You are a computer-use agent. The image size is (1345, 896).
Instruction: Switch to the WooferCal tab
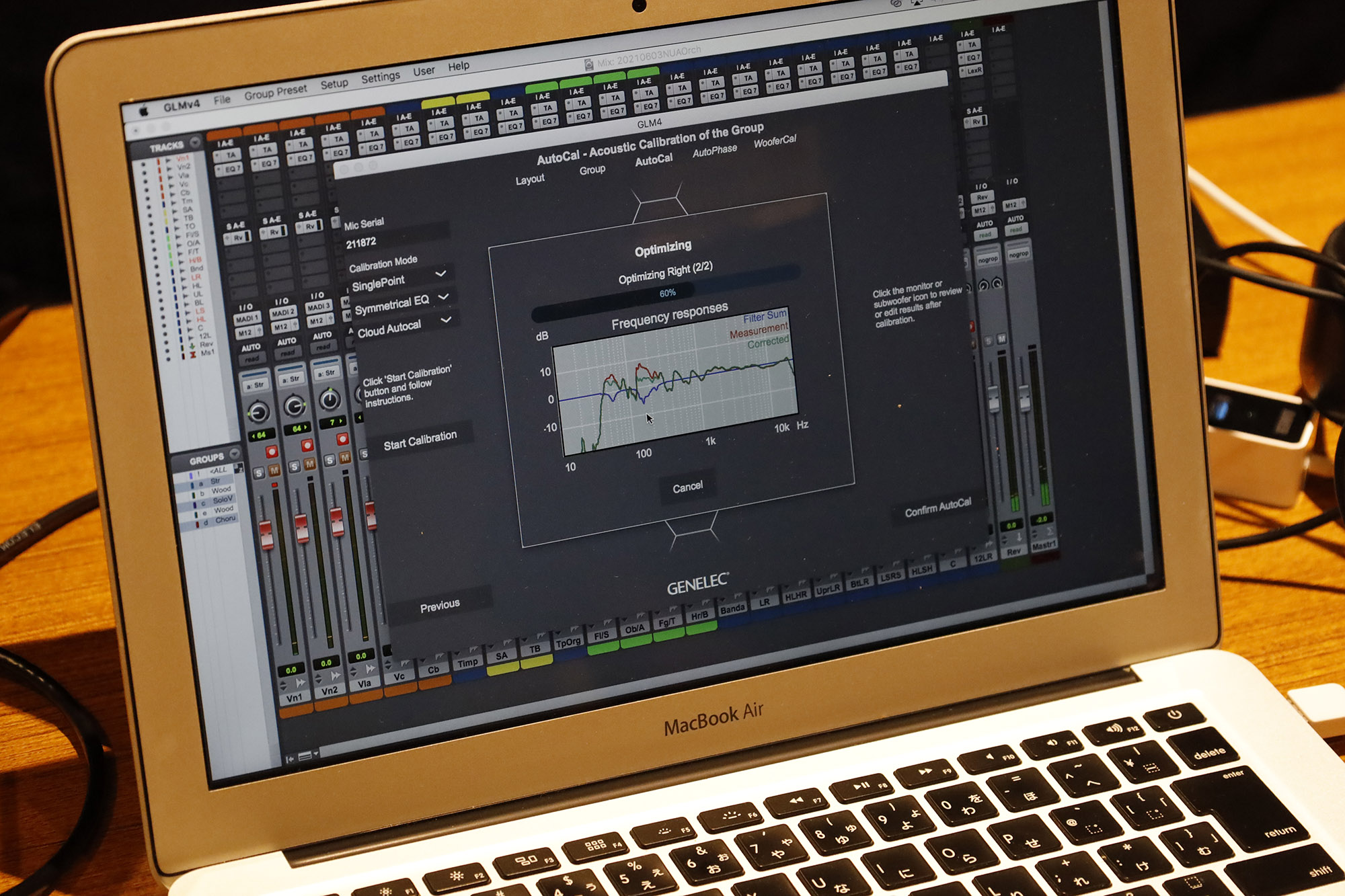(x=775, y=142)
